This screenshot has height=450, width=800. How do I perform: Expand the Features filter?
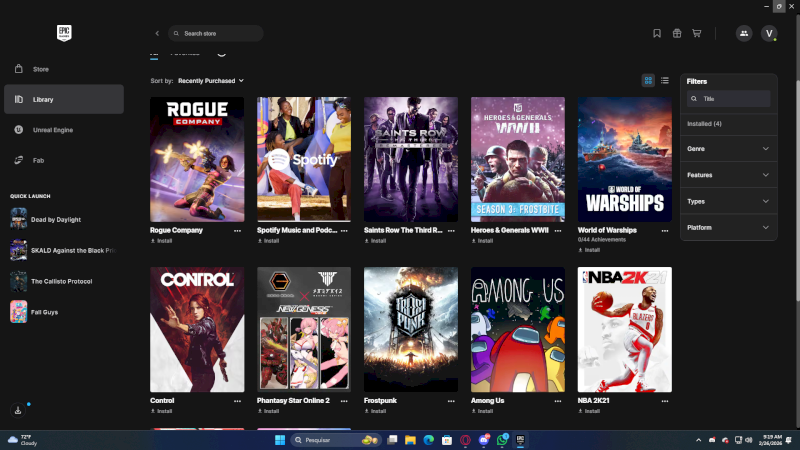[x=729, y=175]
